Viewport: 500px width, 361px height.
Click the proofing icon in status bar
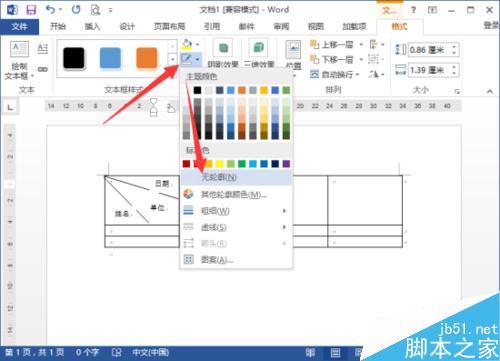pos(116,352)
